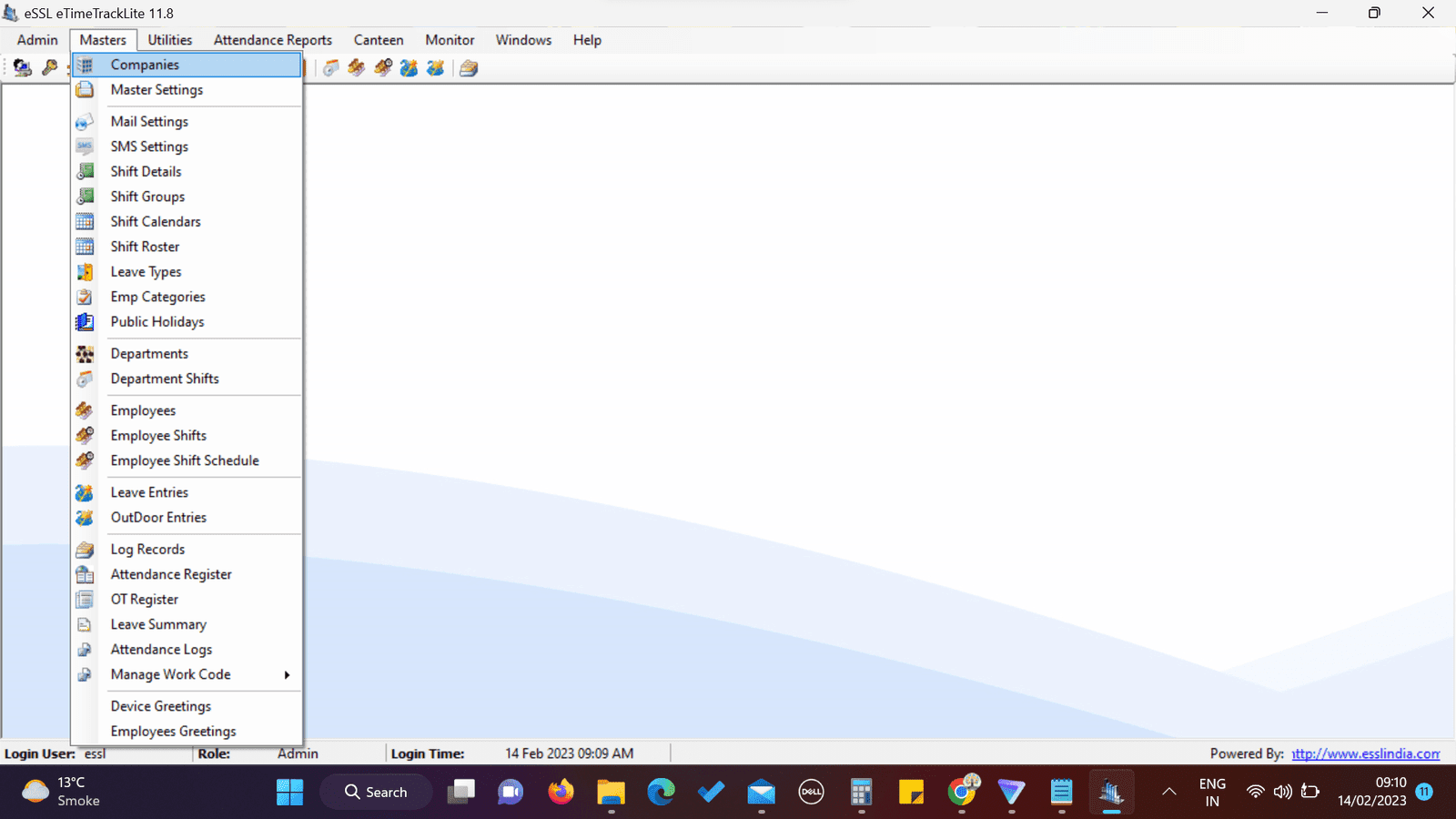The image size is (1456, 819).
Task: Click the esslindia.com website link
Action: click(x=1365, y=753)
